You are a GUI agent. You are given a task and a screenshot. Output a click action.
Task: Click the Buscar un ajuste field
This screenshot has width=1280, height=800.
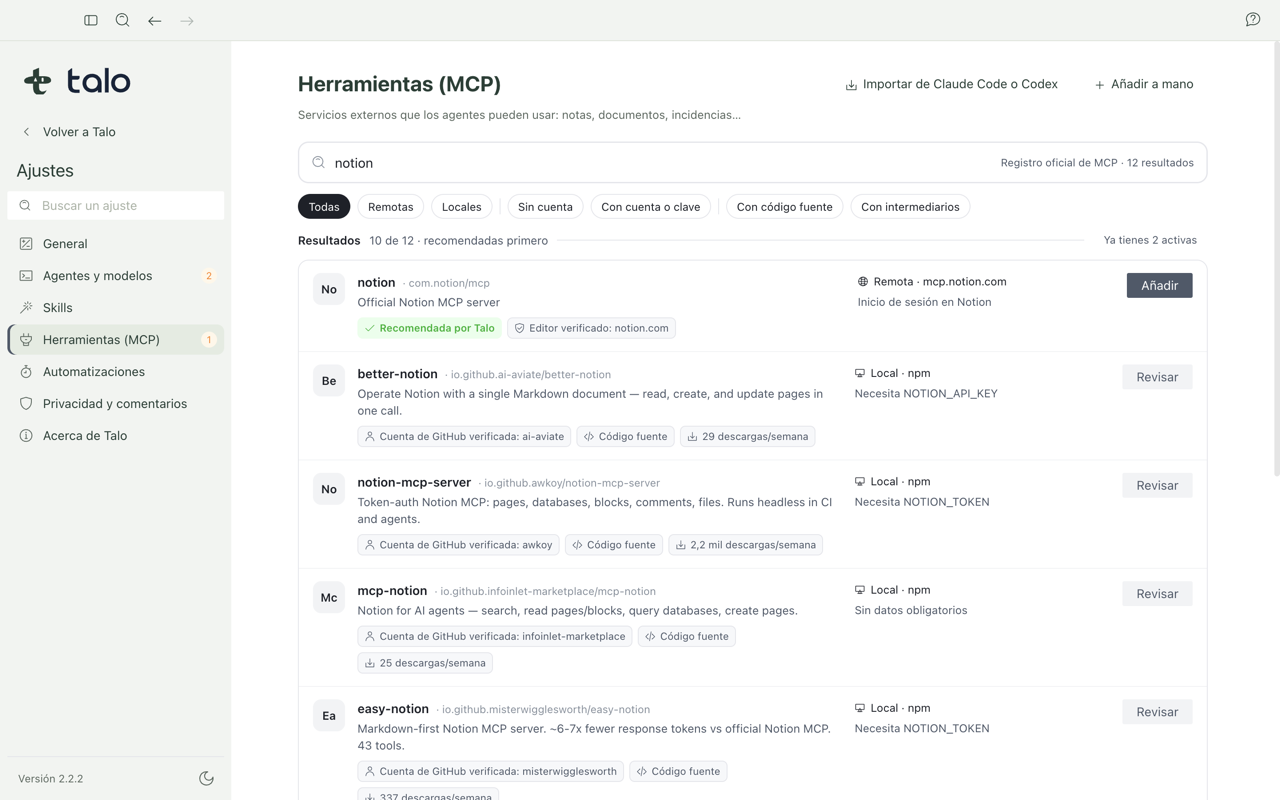116,206
